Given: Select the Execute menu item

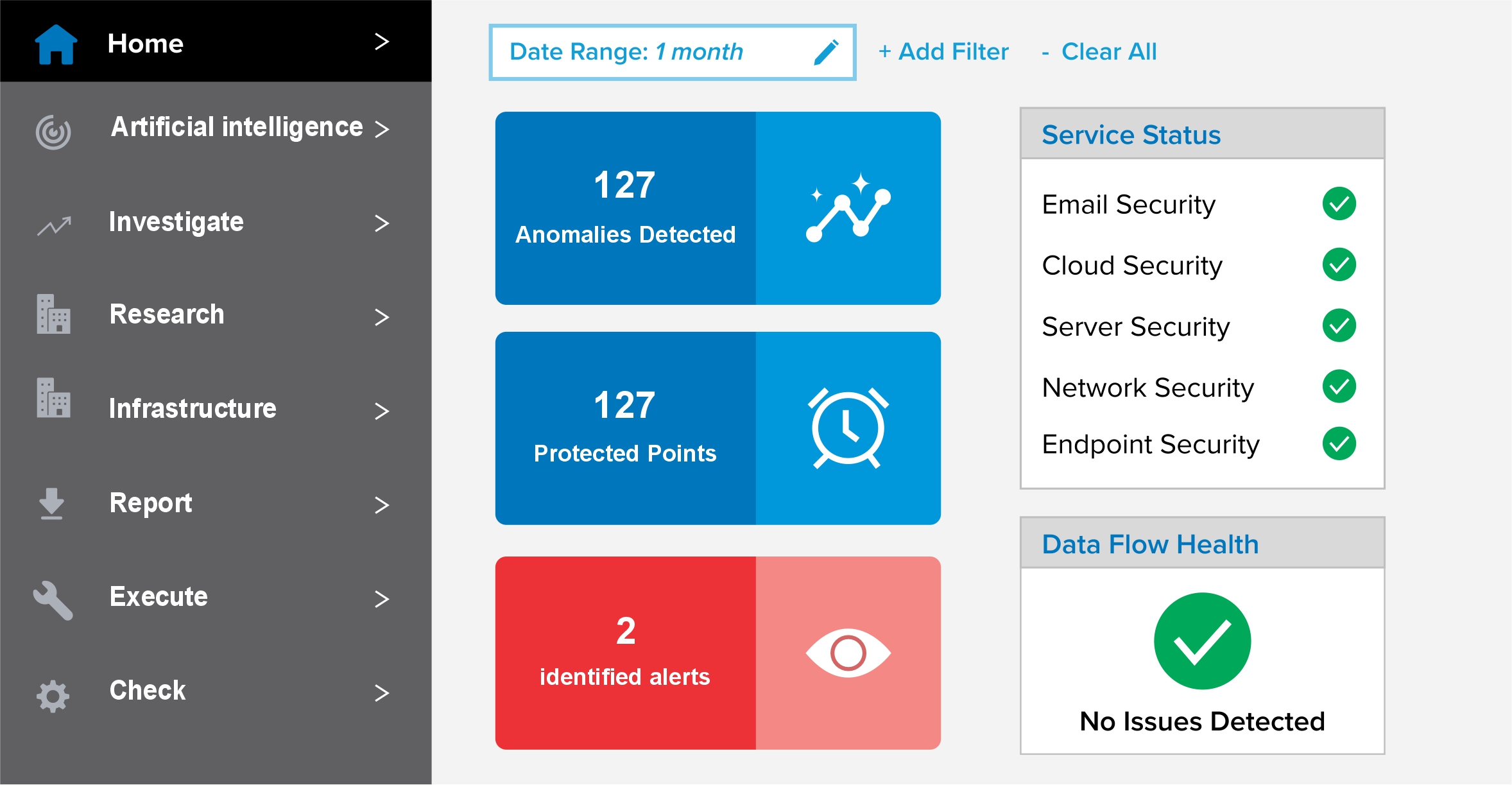Looking at the screenshot, I should [159, 597].
